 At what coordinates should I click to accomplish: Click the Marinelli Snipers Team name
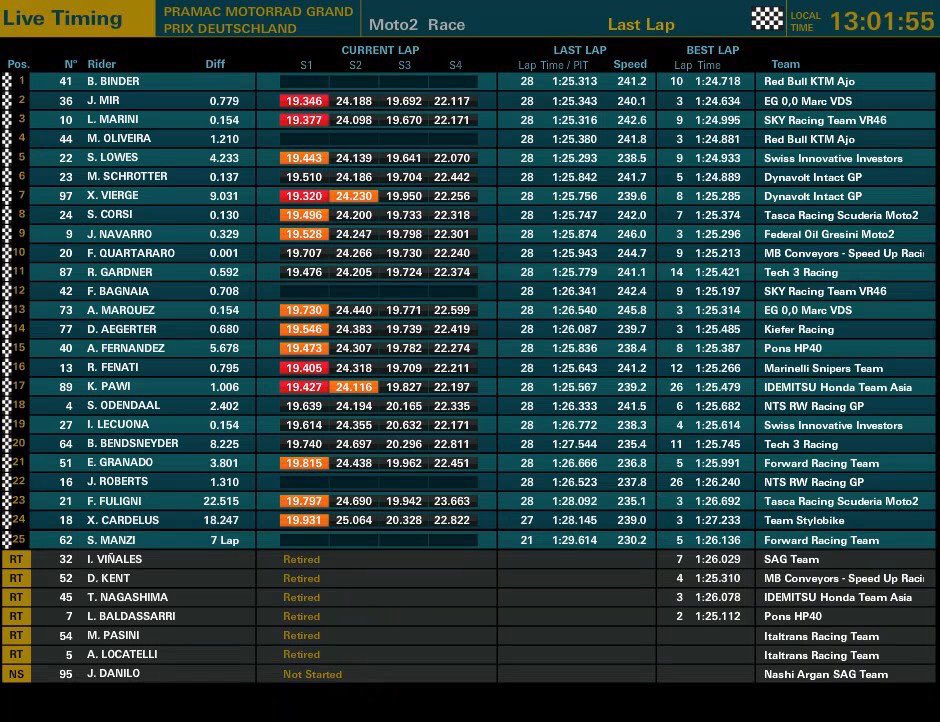(x=823, y=368)
